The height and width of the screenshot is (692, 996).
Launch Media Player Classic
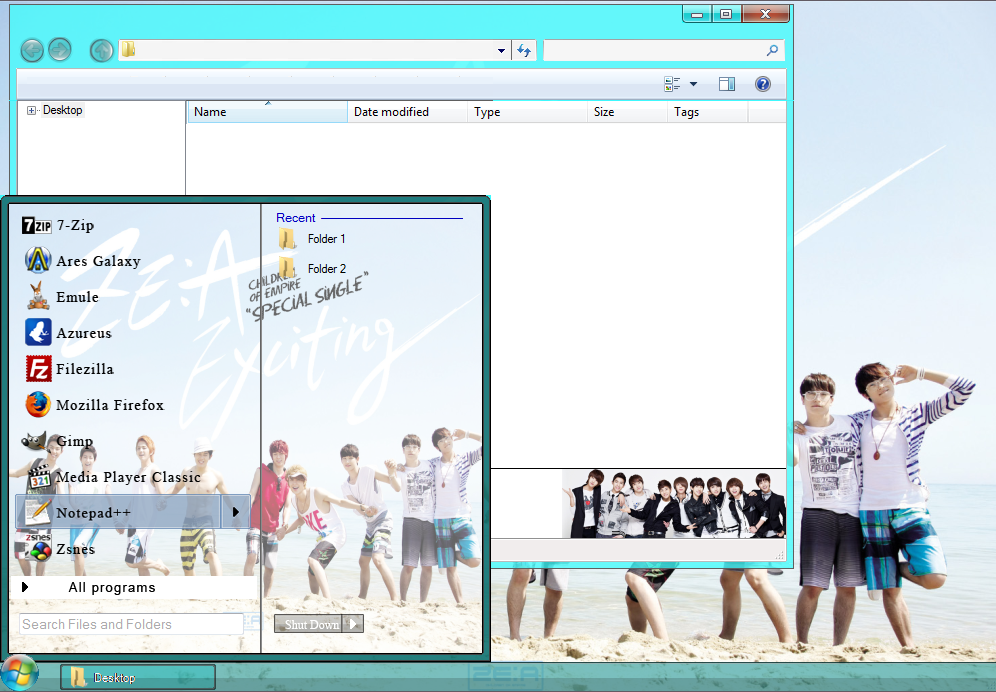tap(114, 477)
